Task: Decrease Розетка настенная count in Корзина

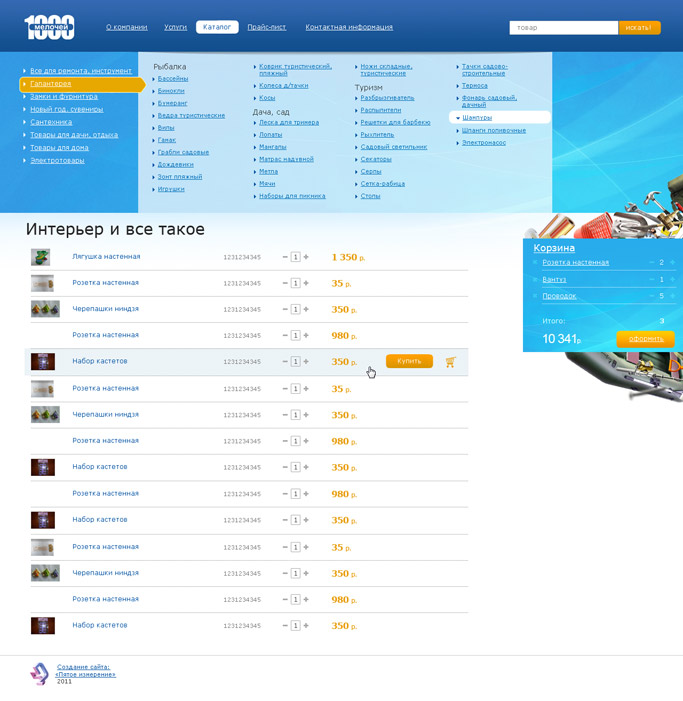Action: [x=652, y=262]
